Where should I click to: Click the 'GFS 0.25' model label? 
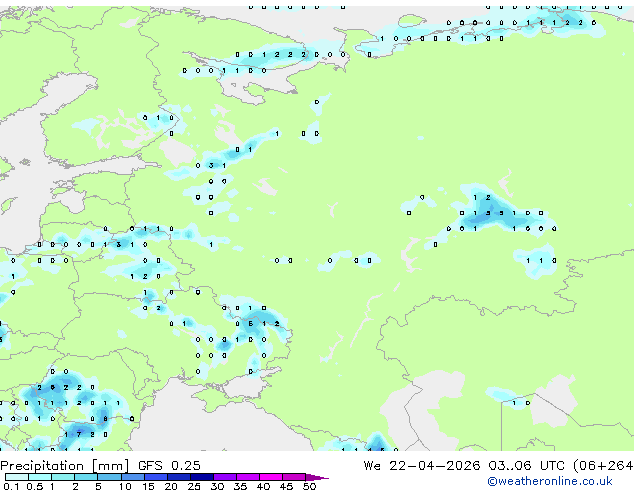click(169, 466)
